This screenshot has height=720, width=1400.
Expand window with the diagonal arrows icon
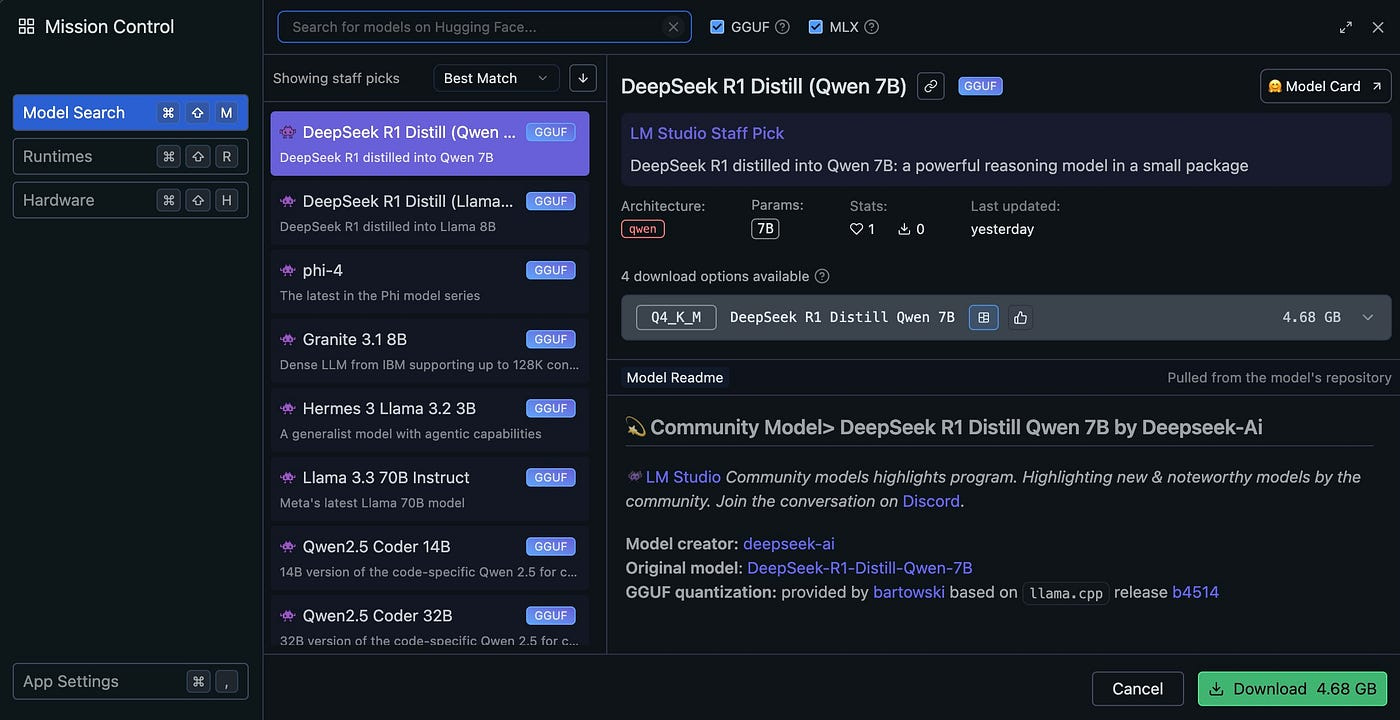point(1346,28)
